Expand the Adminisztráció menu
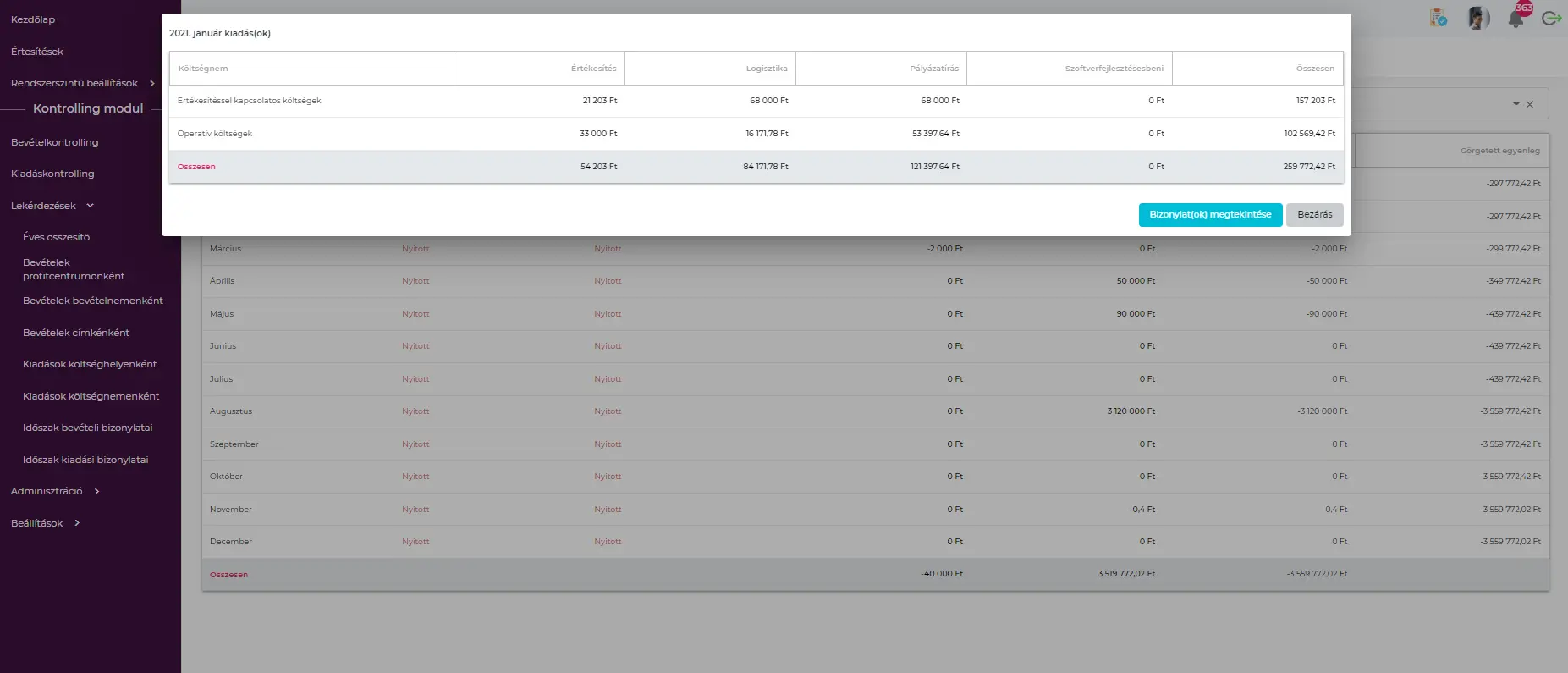 point(96,491)
